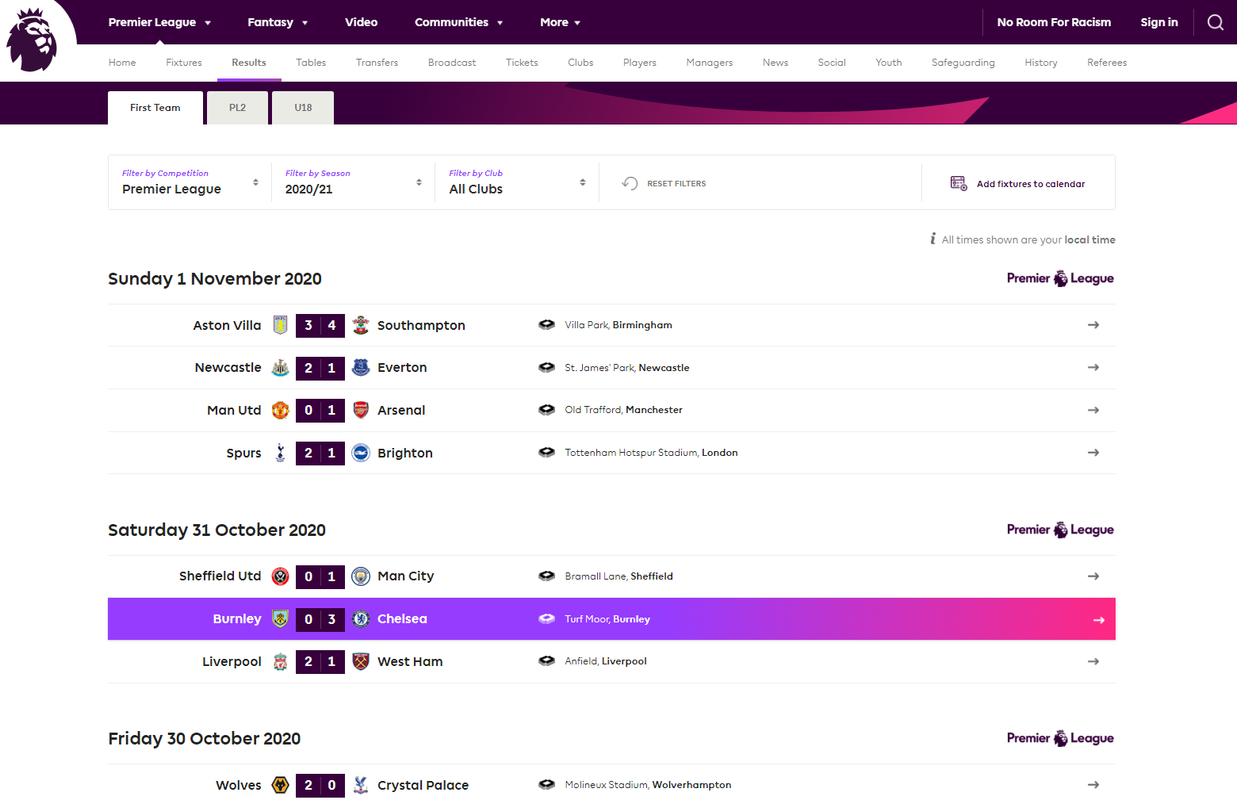Open the Tables navigation item
1237x800 pixels.
tap(311, 62)
